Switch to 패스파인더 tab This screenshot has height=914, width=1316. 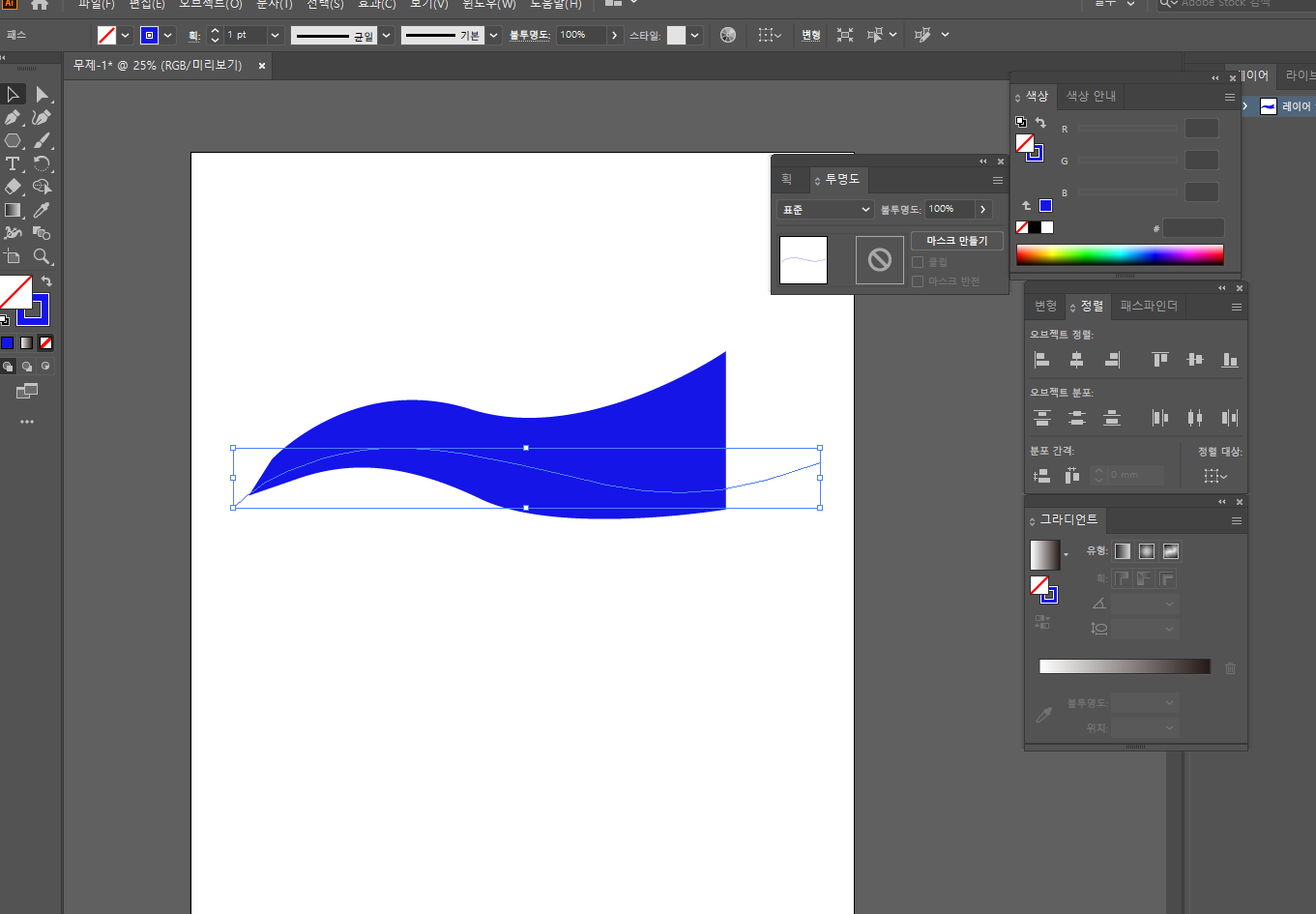(1149, 306)
